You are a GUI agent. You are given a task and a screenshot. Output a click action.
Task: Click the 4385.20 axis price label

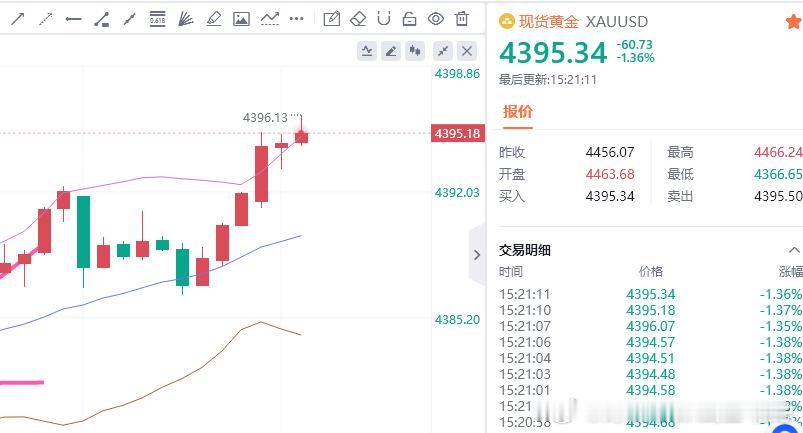click(457, 320)
